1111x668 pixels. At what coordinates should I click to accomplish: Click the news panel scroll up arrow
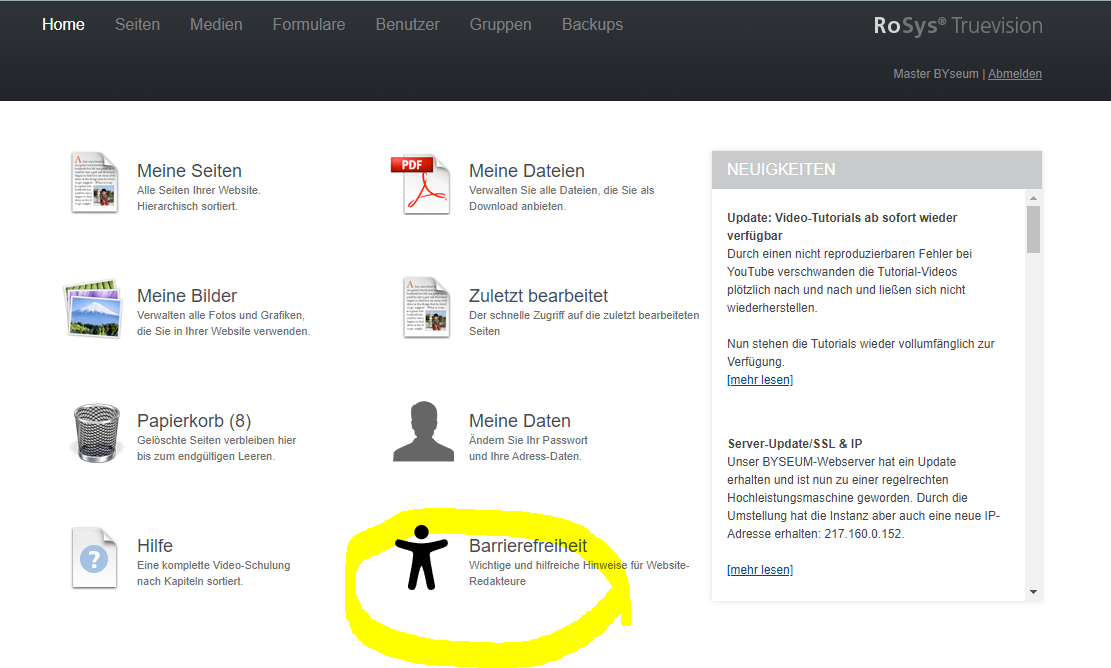coord(1033,198)
